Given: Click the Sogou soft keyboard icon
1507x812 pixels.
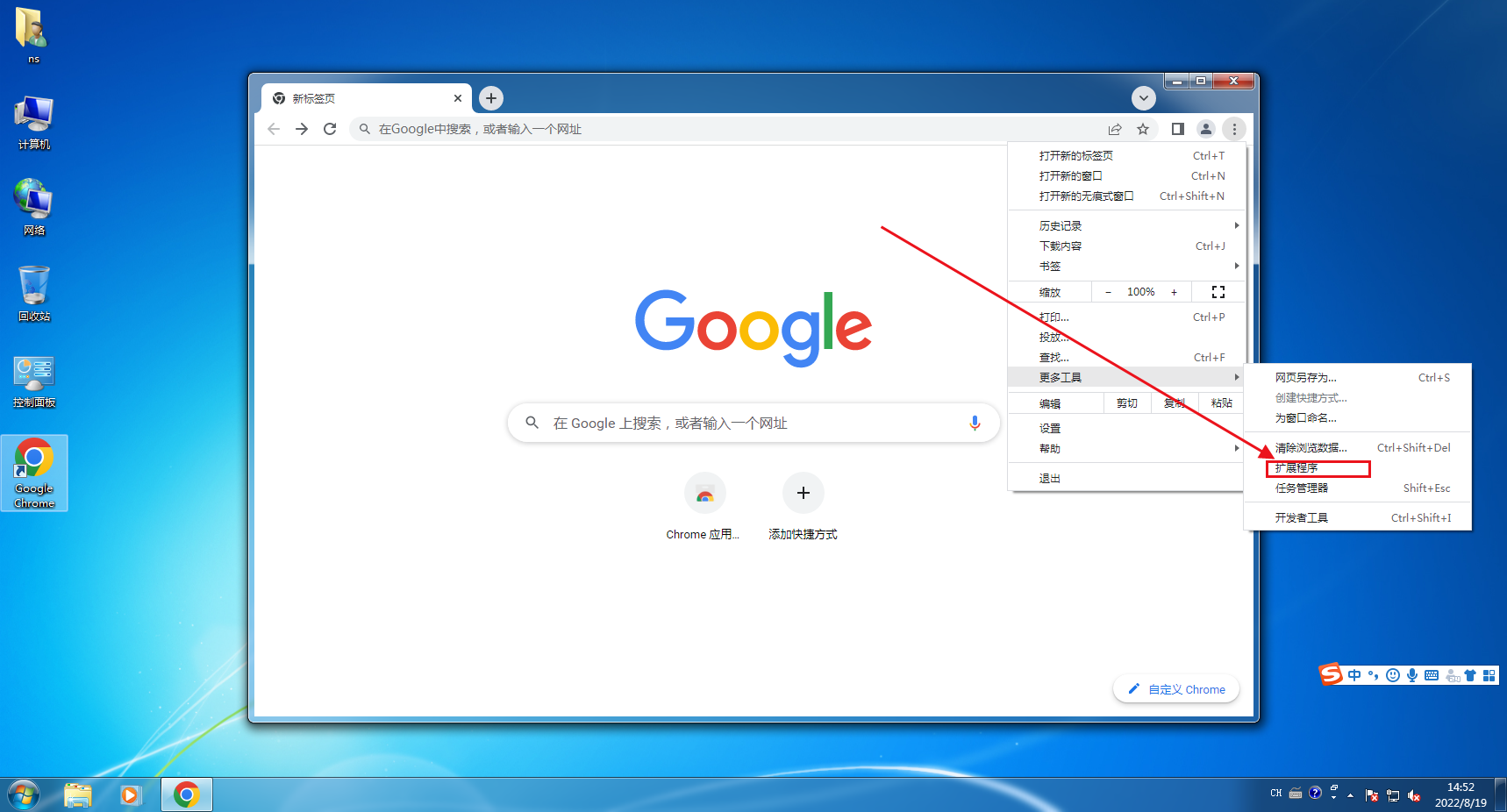Looking at the screenshot, I should (x=1432, y=675).
